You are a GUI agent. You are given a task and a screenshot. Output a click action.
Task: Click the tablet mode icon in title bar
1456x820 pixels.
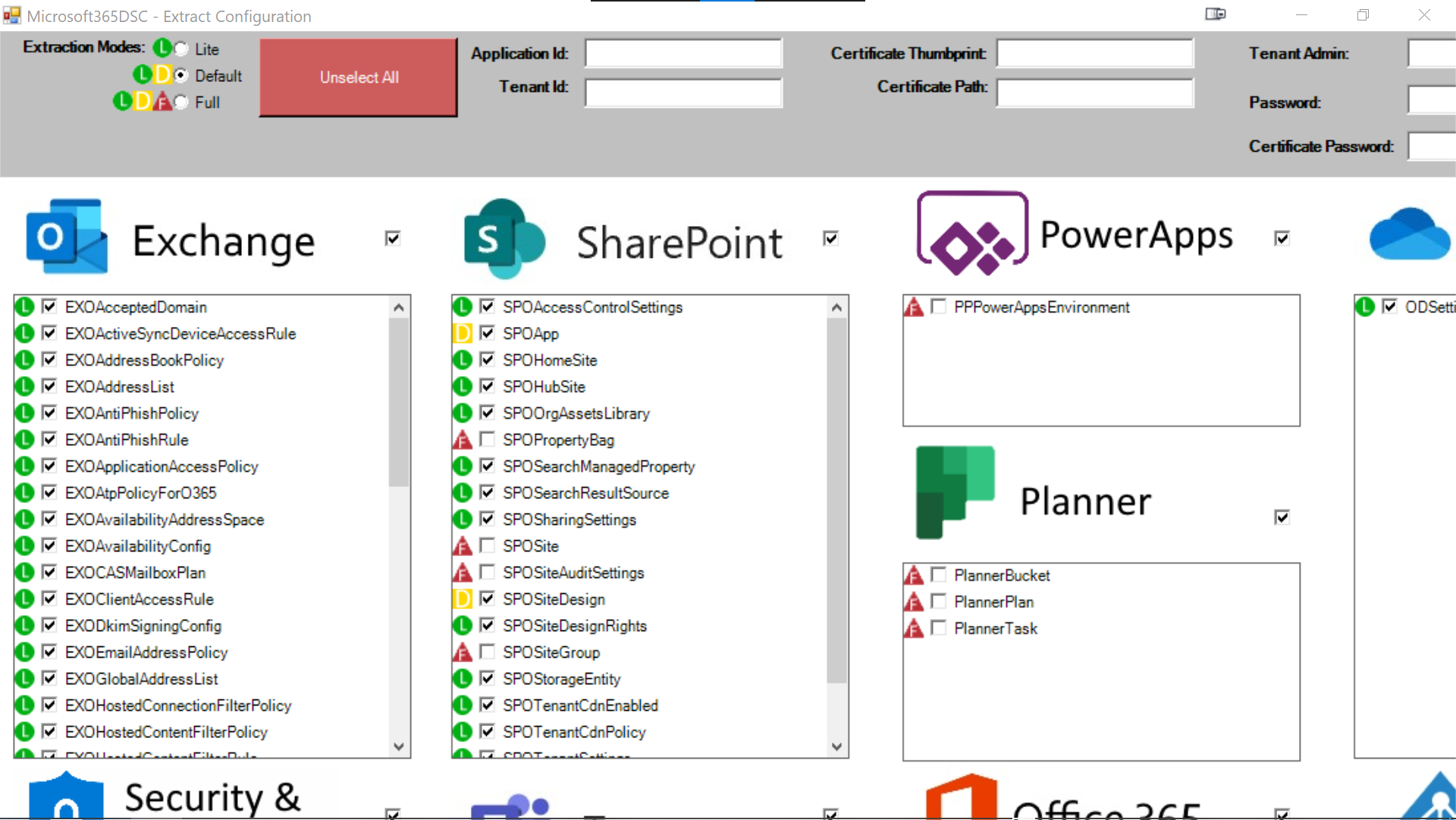[1215, 14]
